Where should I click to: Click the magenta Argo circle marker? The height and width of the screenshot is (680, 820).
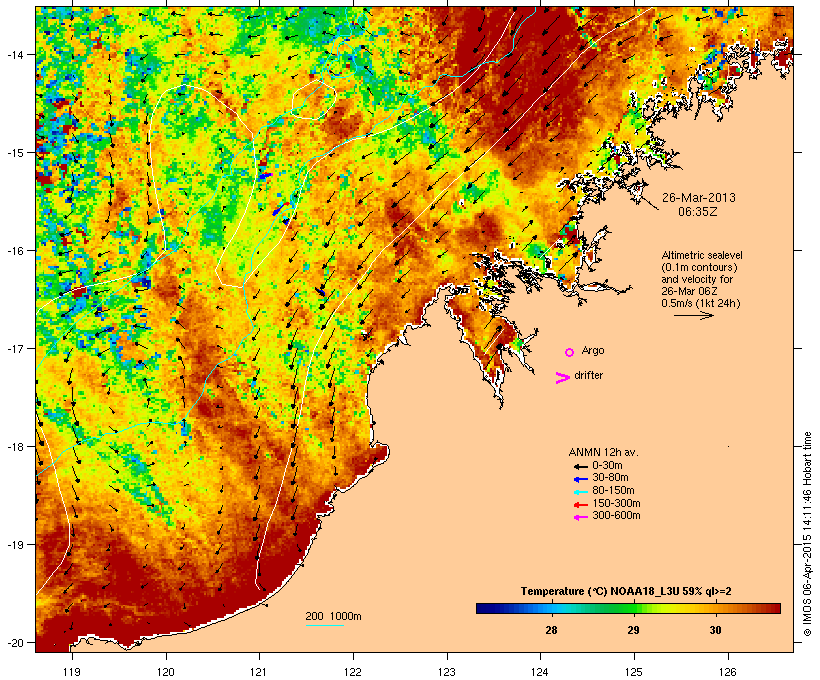(x=569, y=352)
